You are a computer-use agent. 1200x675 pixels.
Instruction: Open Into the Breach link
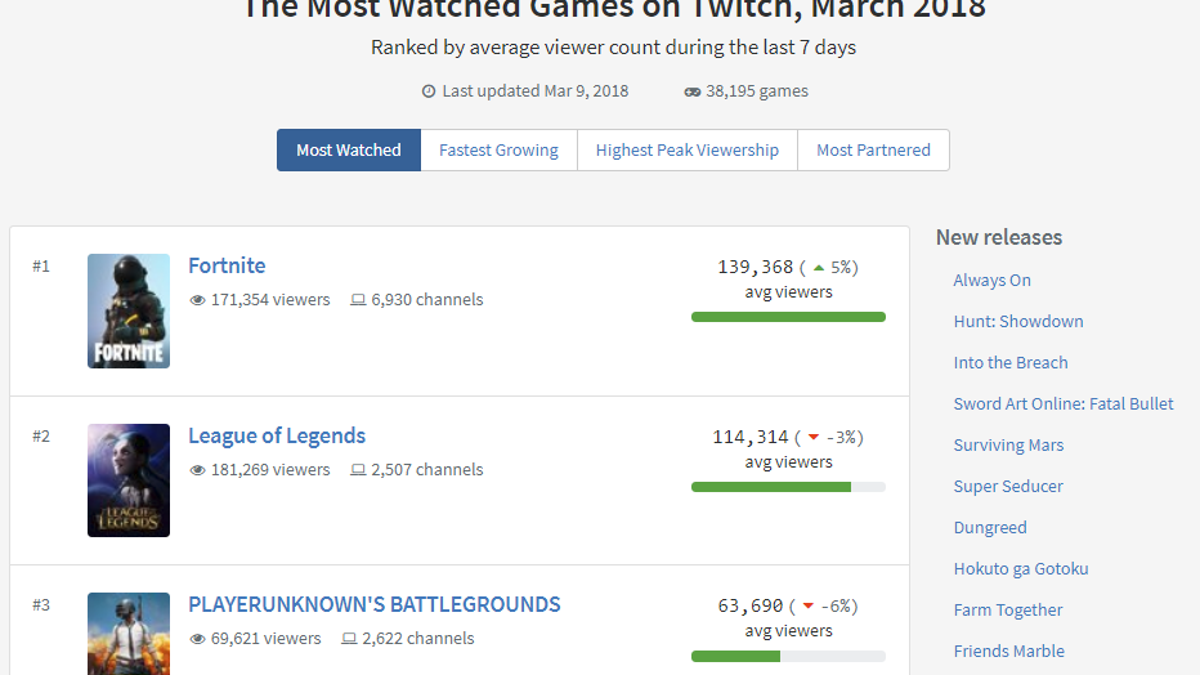(1010, 362)
